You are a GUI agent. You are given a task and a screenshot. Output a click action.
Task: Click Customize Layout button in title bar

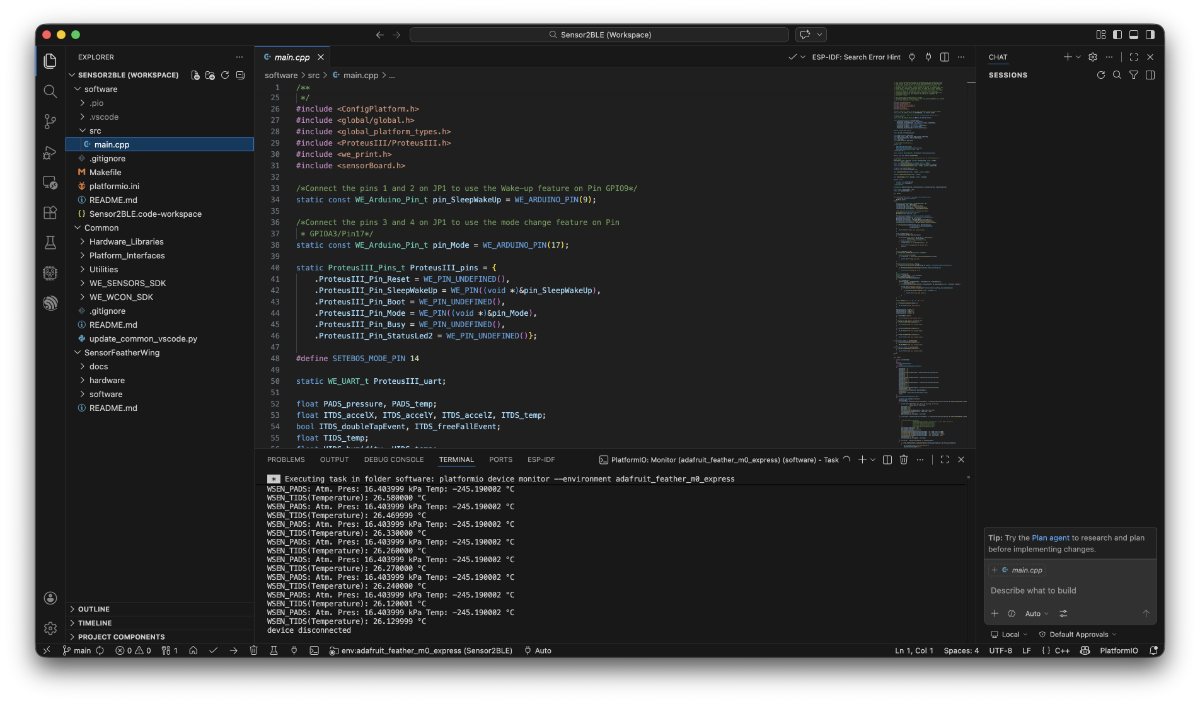pos(1101,34)
